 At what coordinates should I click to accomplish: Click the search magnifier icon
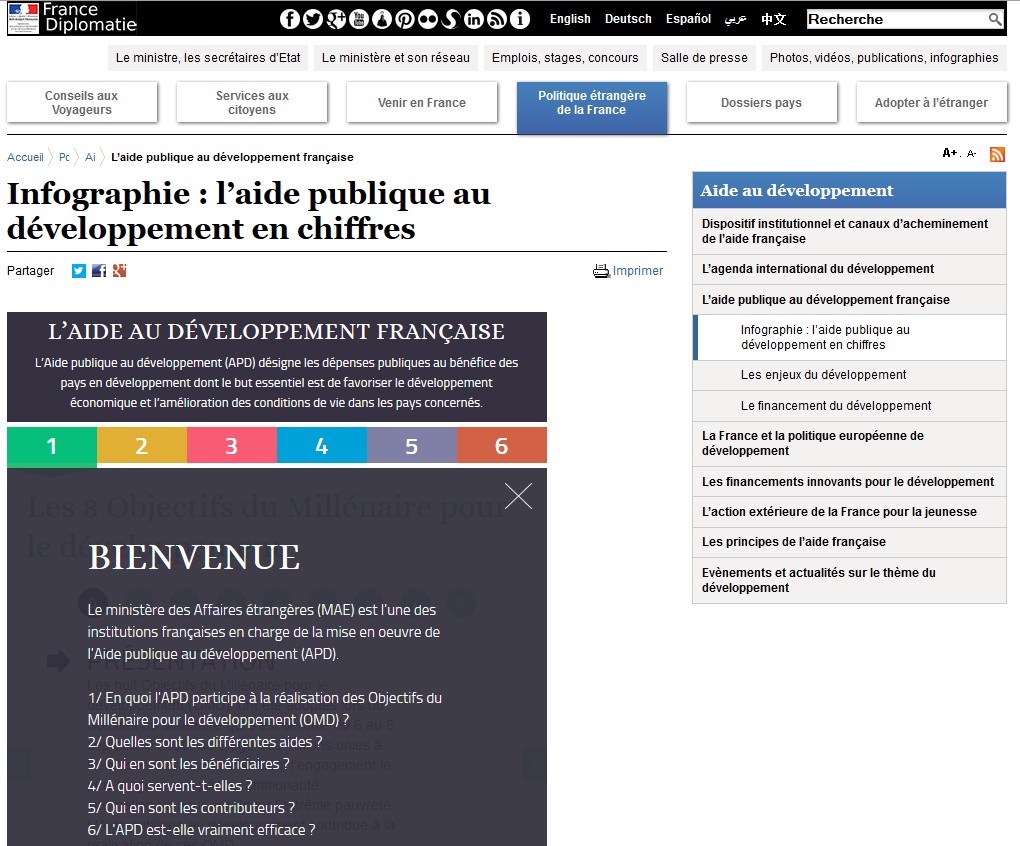click(x=995, y=20)
